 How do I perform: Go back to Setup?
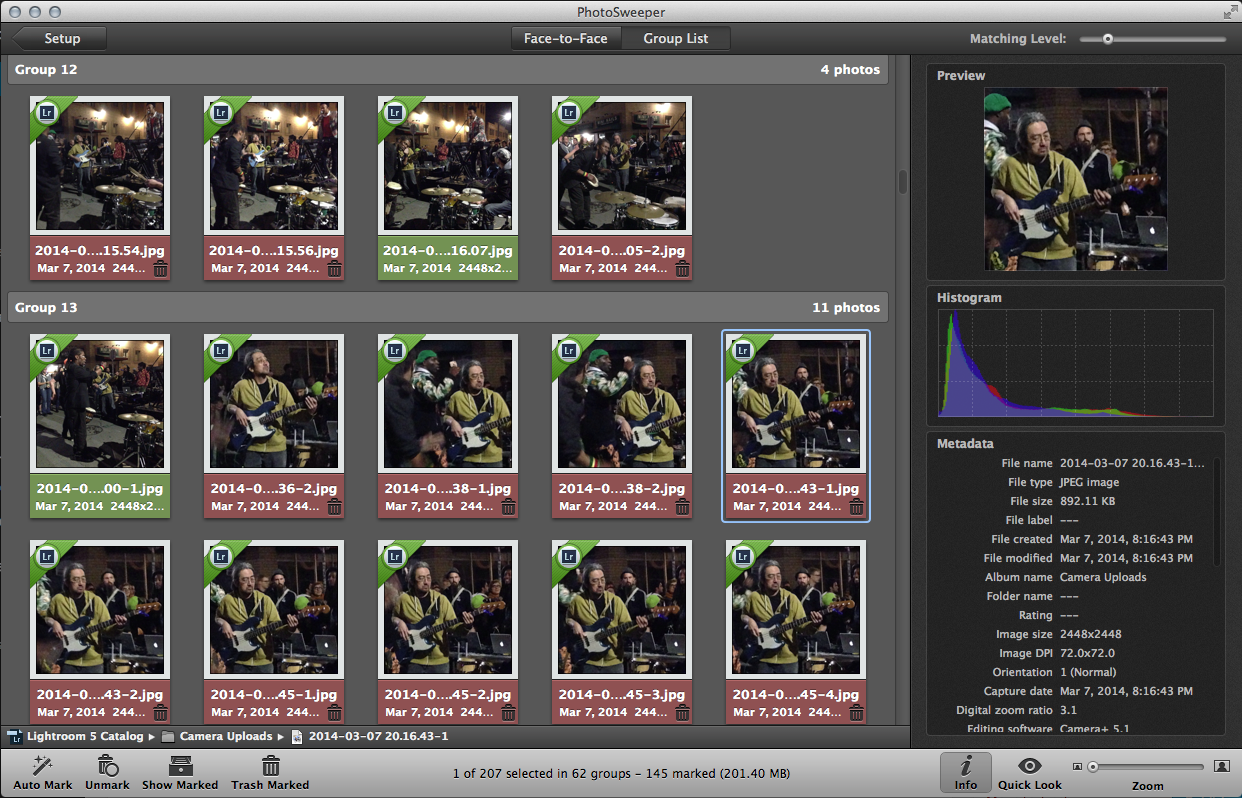(x=60, y=39)
